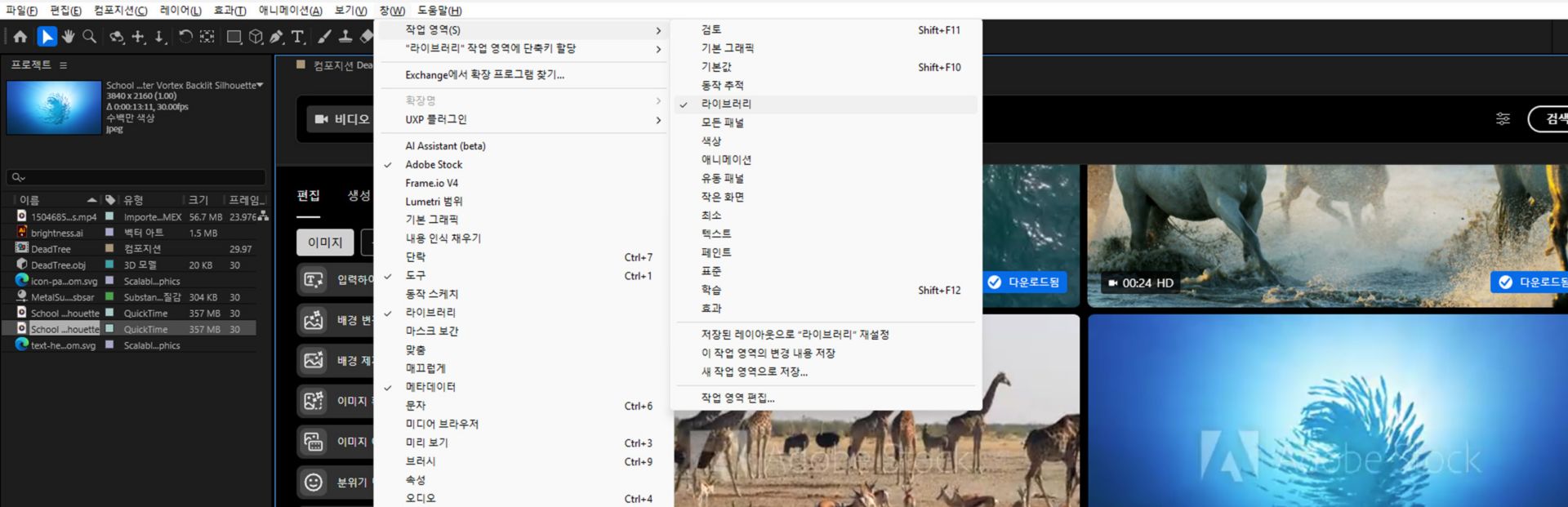
Task: Click the project panel search field
Action: coord(136,177)
